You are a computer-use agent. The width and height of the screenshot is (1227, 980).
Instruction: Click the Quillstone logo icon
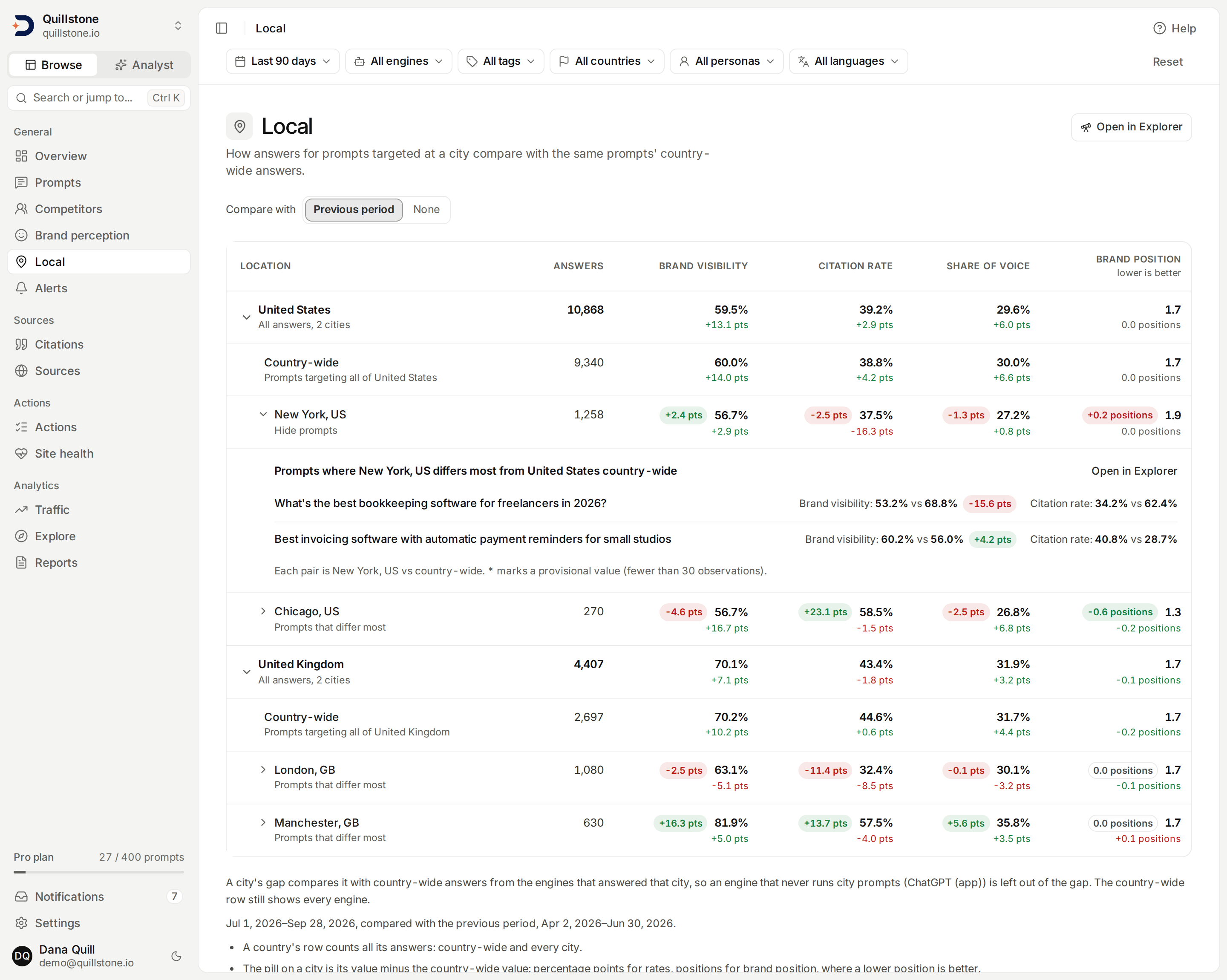(x=23, y=26)
